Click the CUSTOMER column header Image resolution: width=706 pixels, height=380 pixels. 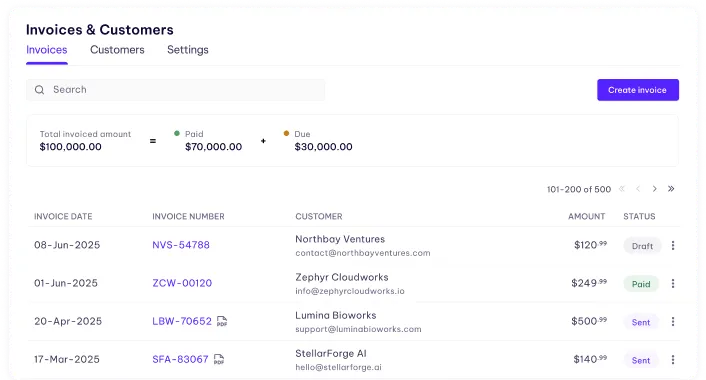pyautogui.click(x=319, y=217)
